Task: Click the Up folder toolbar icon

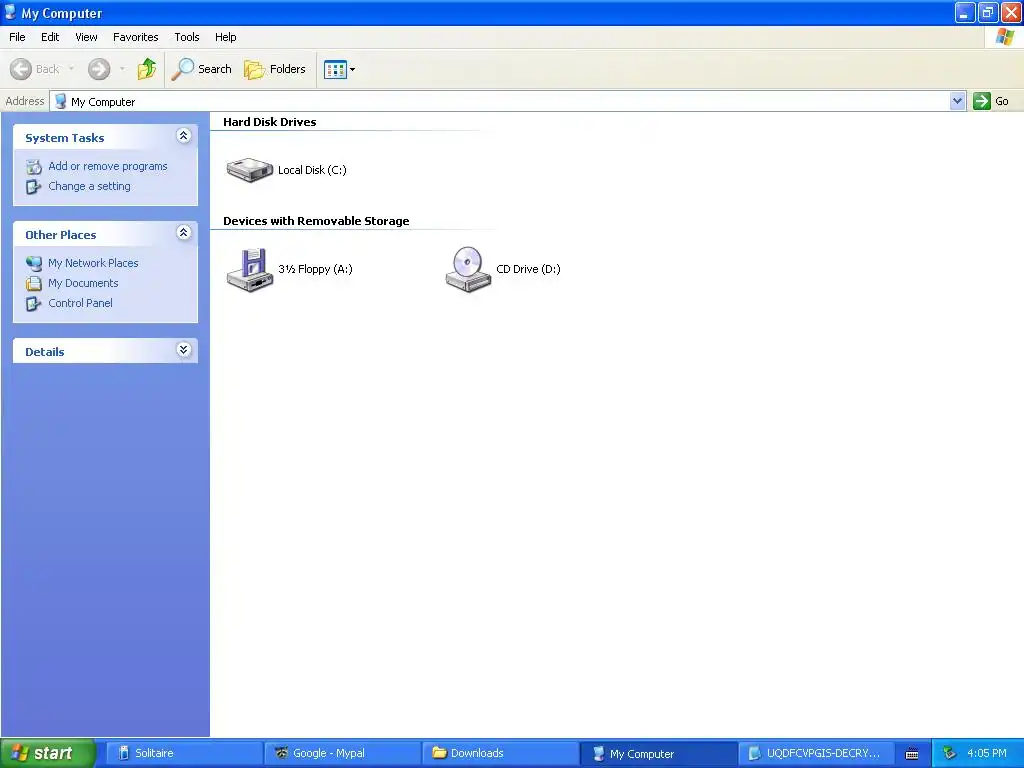Action: 147,69
